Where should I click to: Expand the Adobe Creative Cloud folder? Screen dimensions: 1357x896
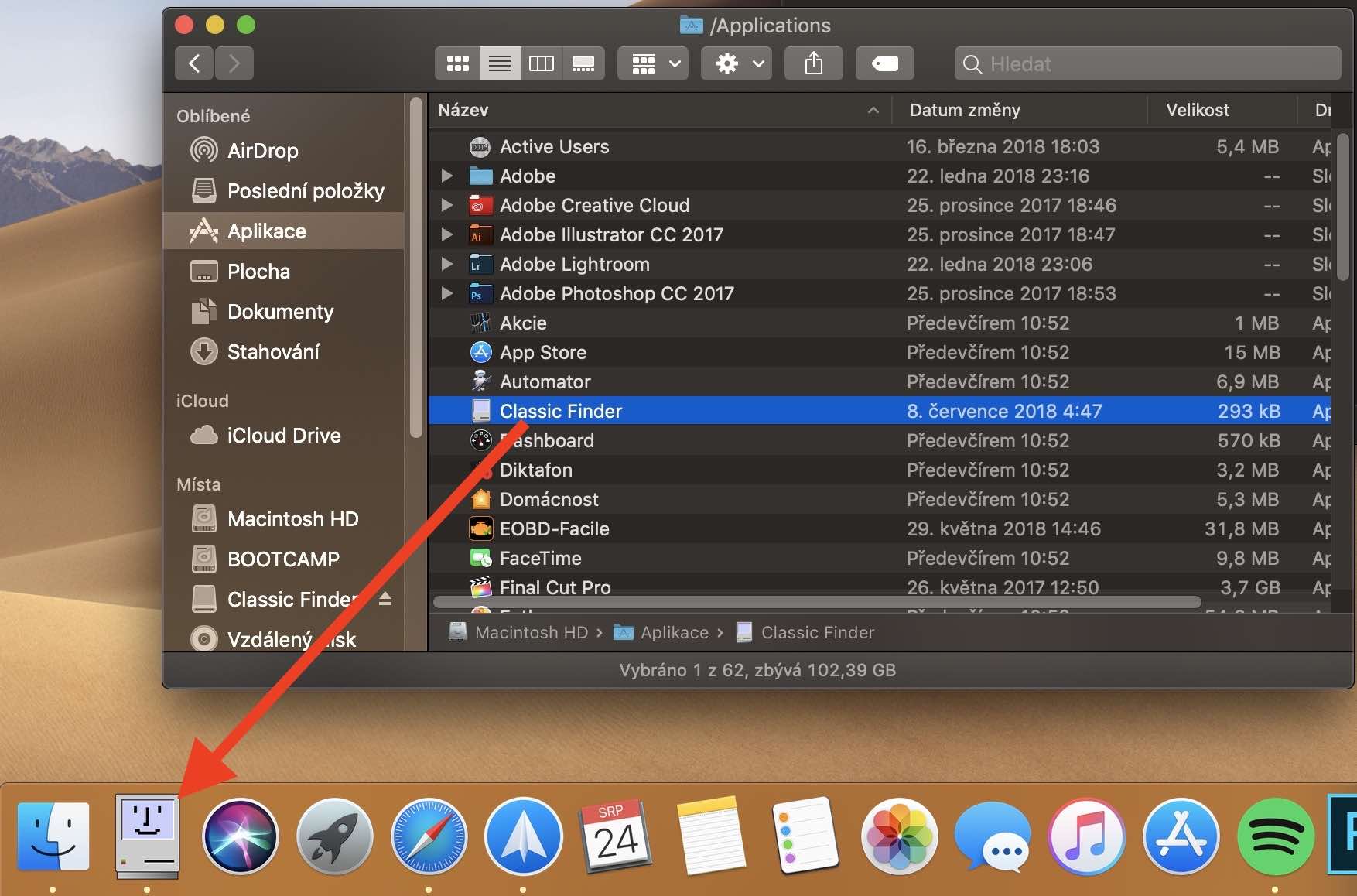pyautogui.click(x=447, y=205)
